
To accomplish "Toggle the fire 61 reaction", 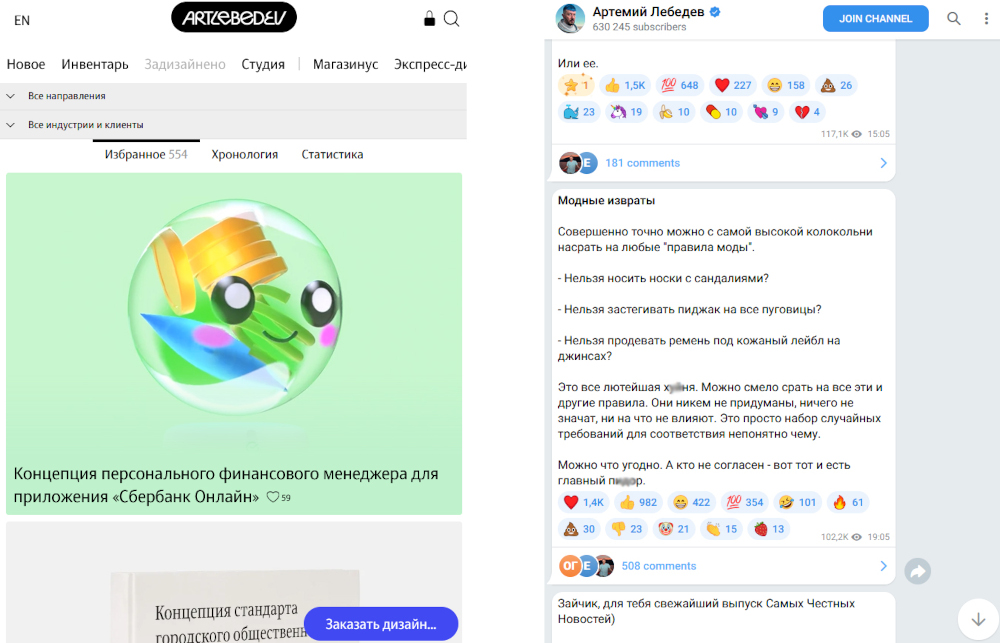I will click(849, 503).
